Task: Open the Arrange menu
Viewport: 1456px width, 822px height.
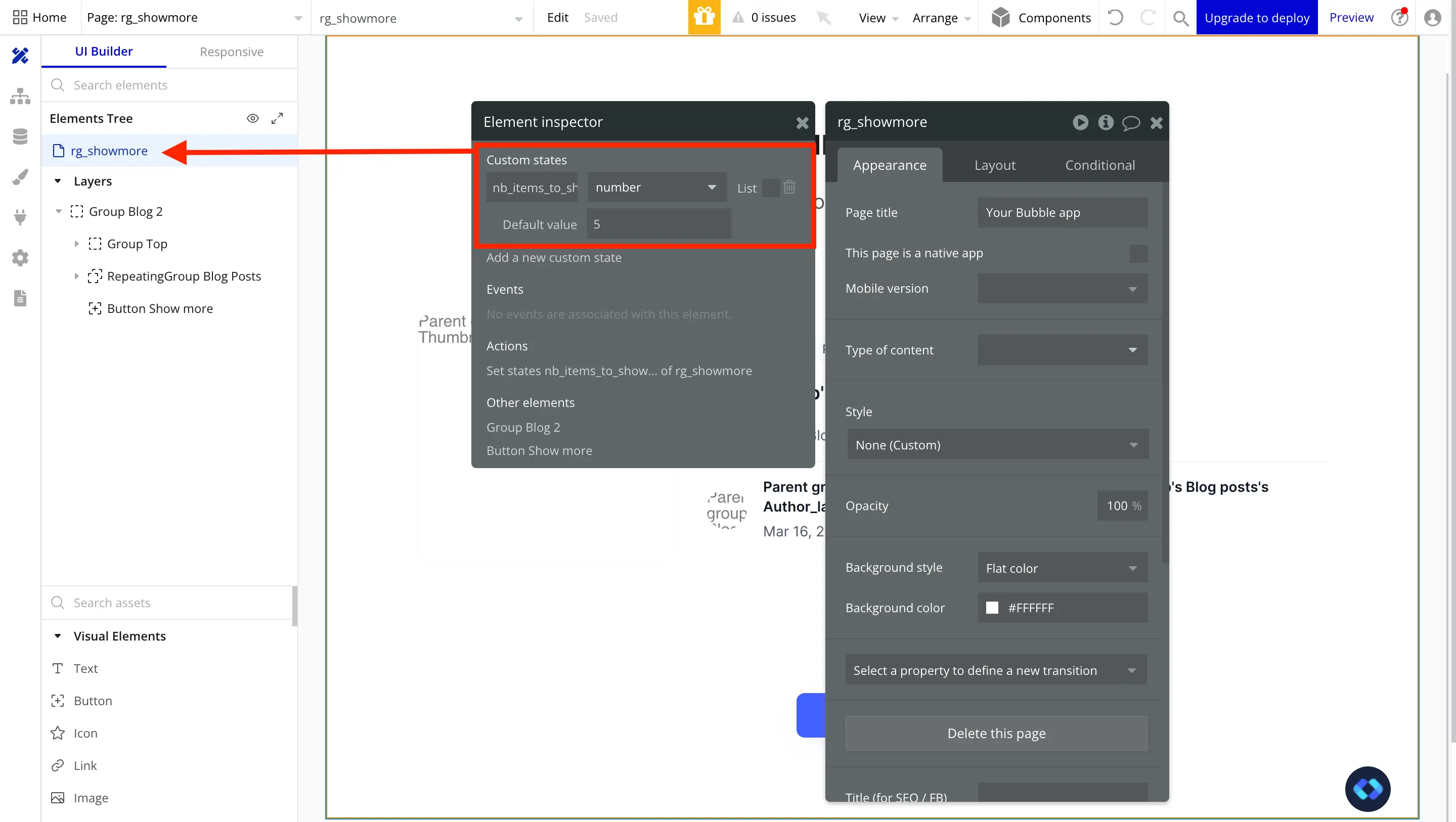Action: 942,18
